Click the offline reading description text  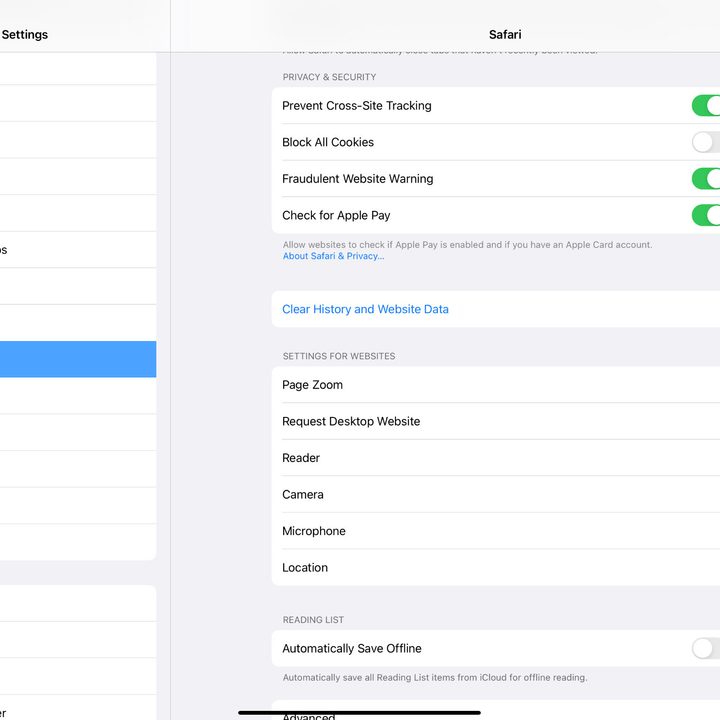435,678
